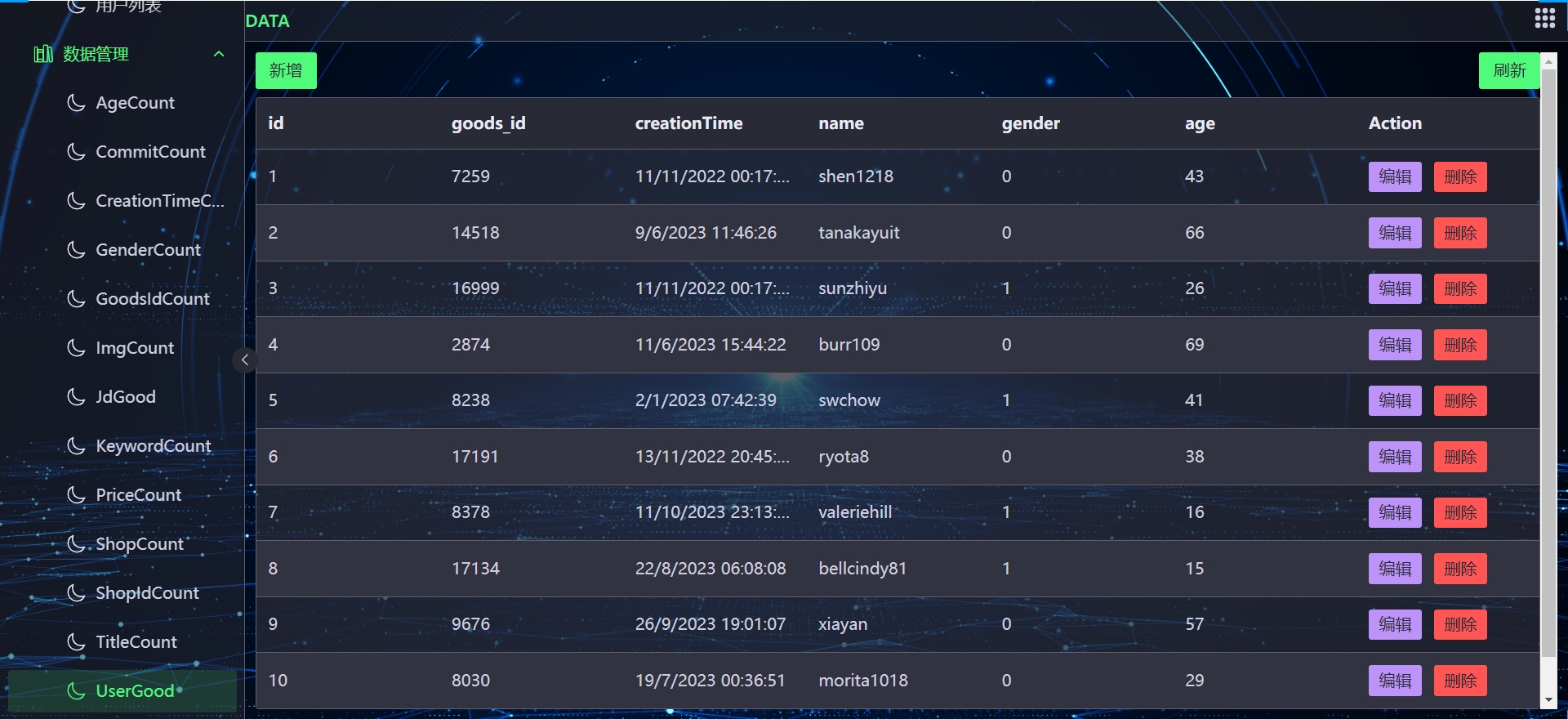Click the ShopCount moon icon
Viewport: 1568px width, 719px height.
[x=76, y=544]
